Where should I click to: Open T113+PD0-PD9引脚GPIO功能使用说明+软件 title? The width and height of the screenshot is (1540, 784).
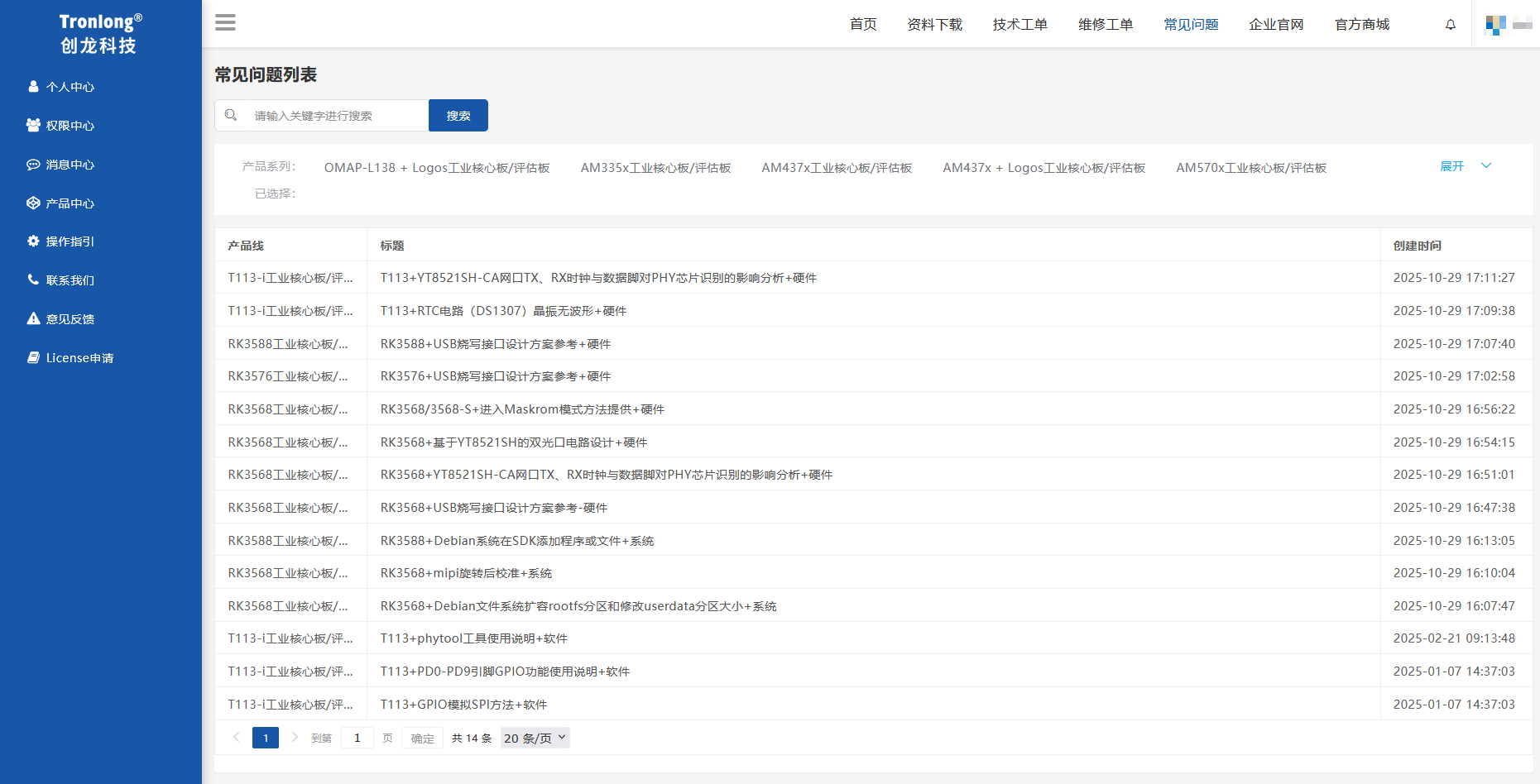[x=505, y=672]
